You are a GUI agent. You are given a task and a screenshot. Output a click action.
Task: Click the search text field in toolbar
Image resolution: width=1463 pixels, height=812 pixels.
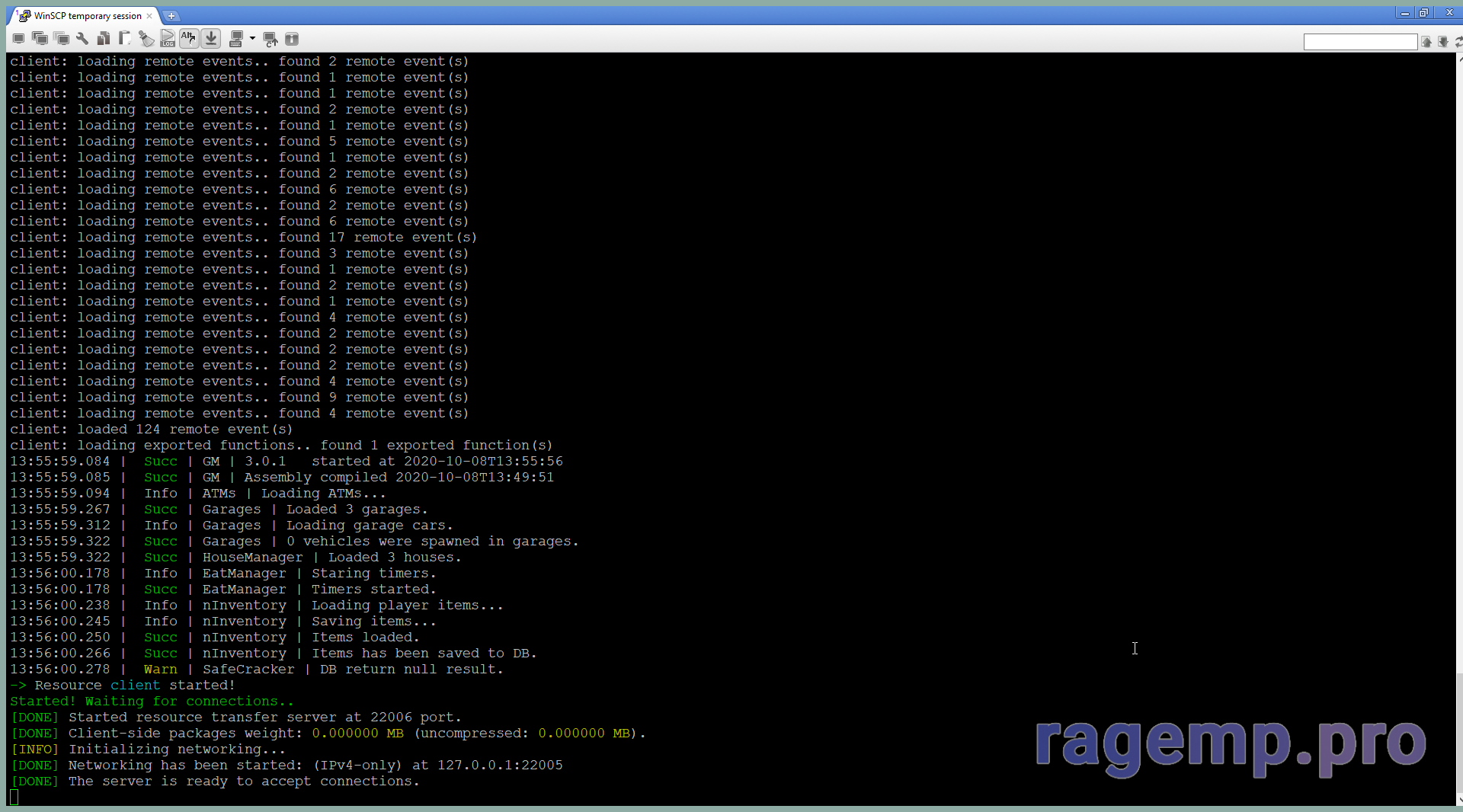pyautogui.click(x=1359, y=42)
